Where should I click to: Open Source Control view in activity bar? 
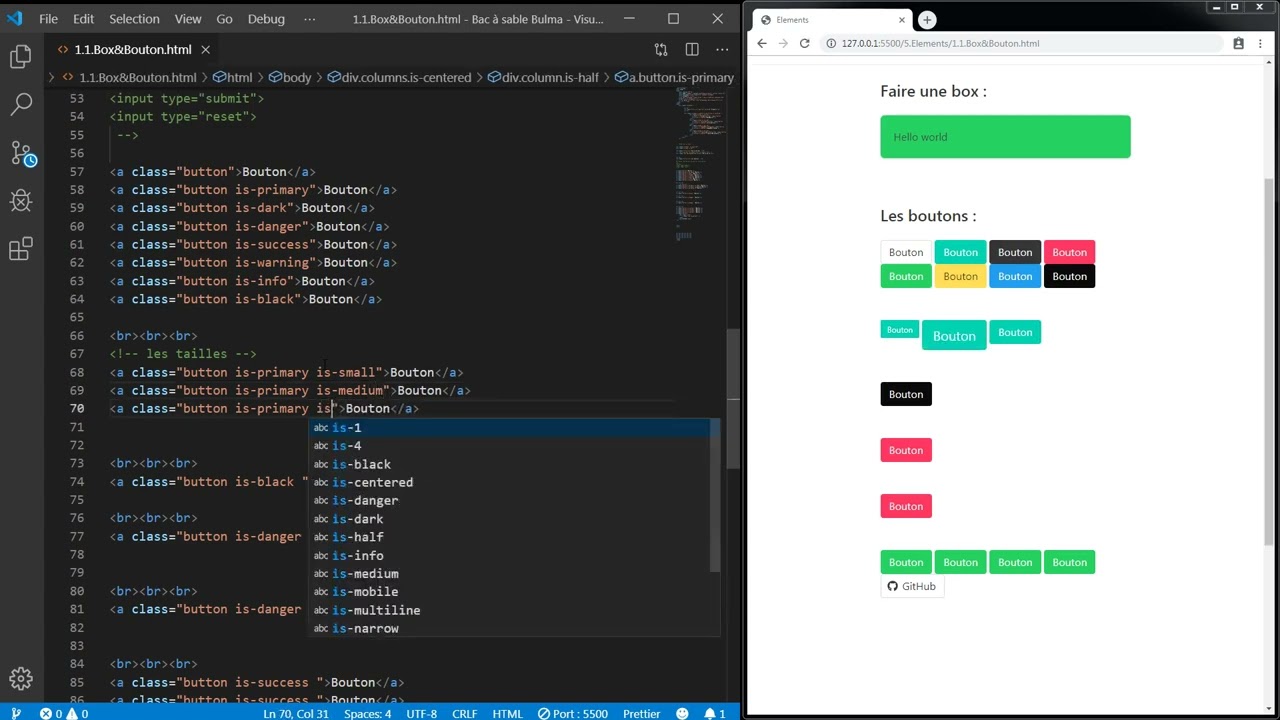click(x=21, y=153)
